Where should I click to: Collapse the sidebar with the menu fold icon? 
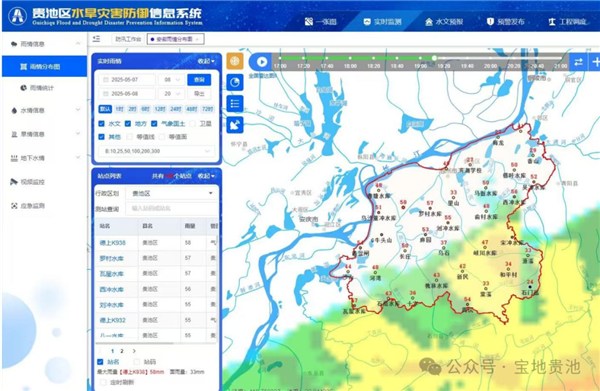[x=96, y=39]
